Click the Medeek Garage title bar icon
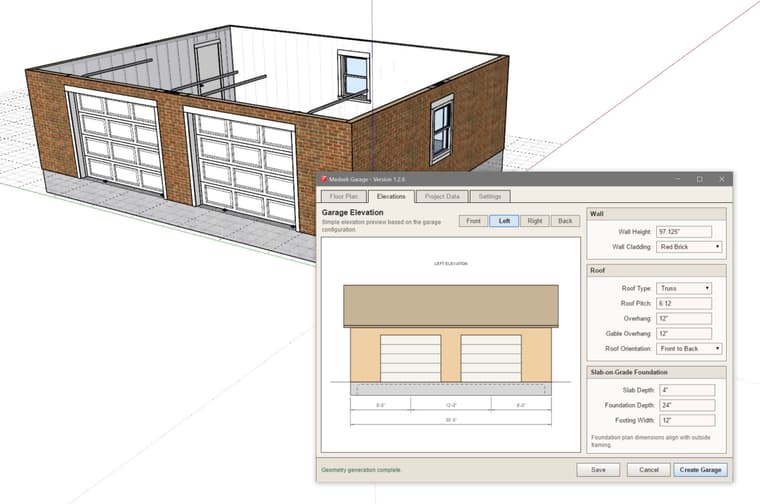This screenshot has height=504, width=760. click(x=324, y=179)
